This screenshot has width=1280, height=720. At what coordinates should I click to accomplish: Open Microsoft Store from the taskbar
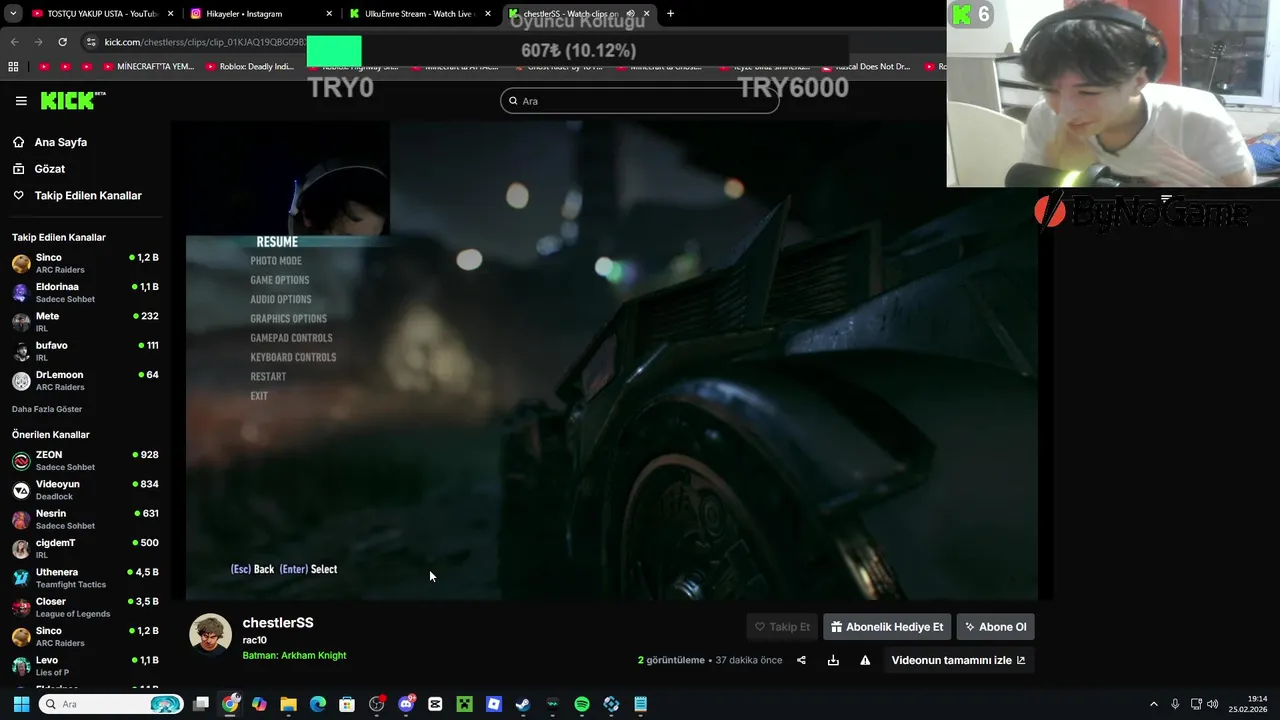(x=347, y=704)
